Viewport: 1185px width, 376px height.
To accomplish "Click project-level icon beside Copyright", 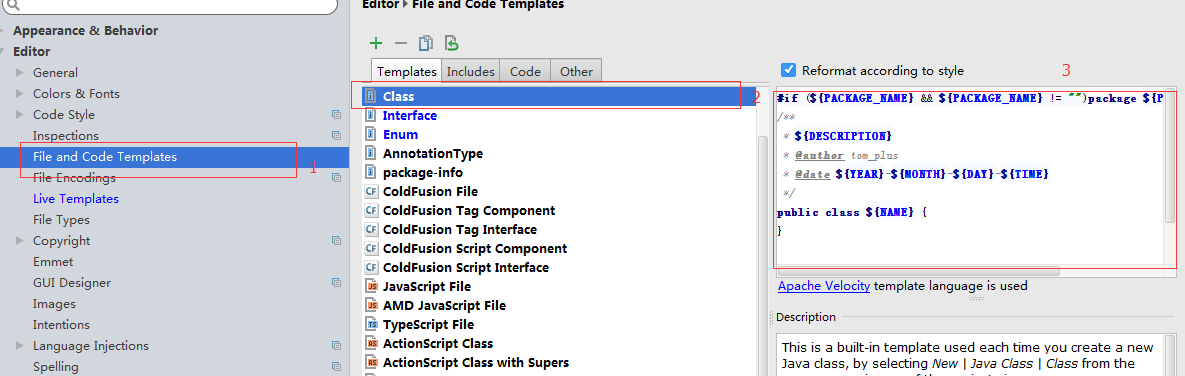I will [336, 241].
